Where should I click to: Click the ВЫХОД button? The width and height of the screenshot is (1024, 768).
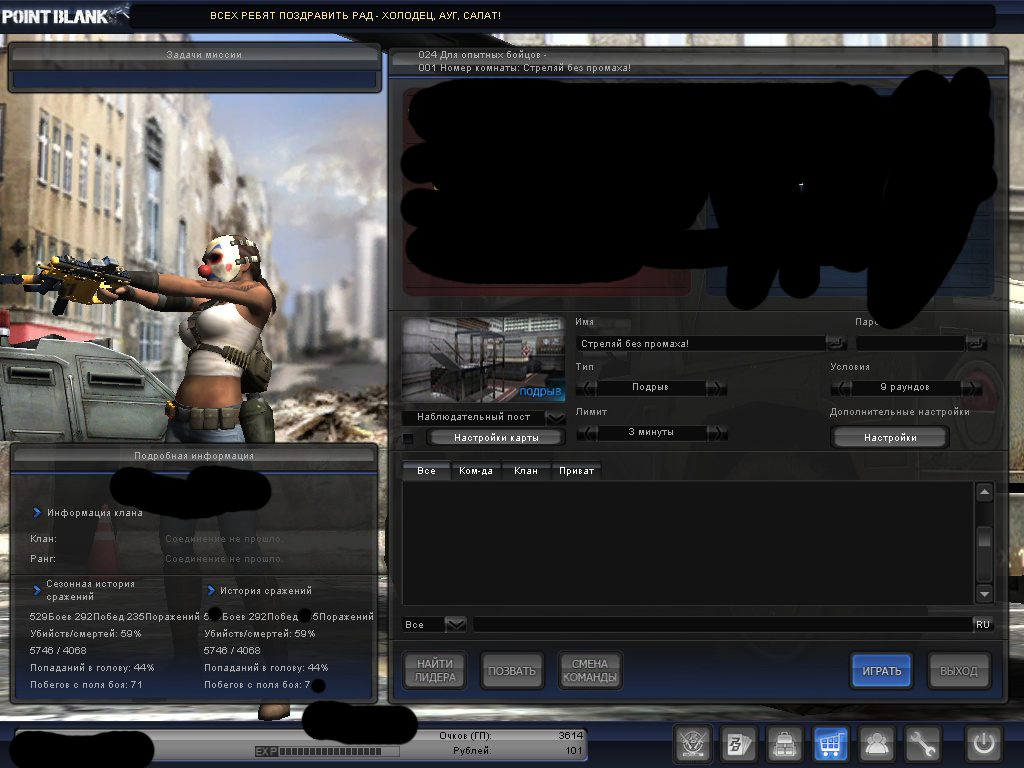[x=959, y=671]
